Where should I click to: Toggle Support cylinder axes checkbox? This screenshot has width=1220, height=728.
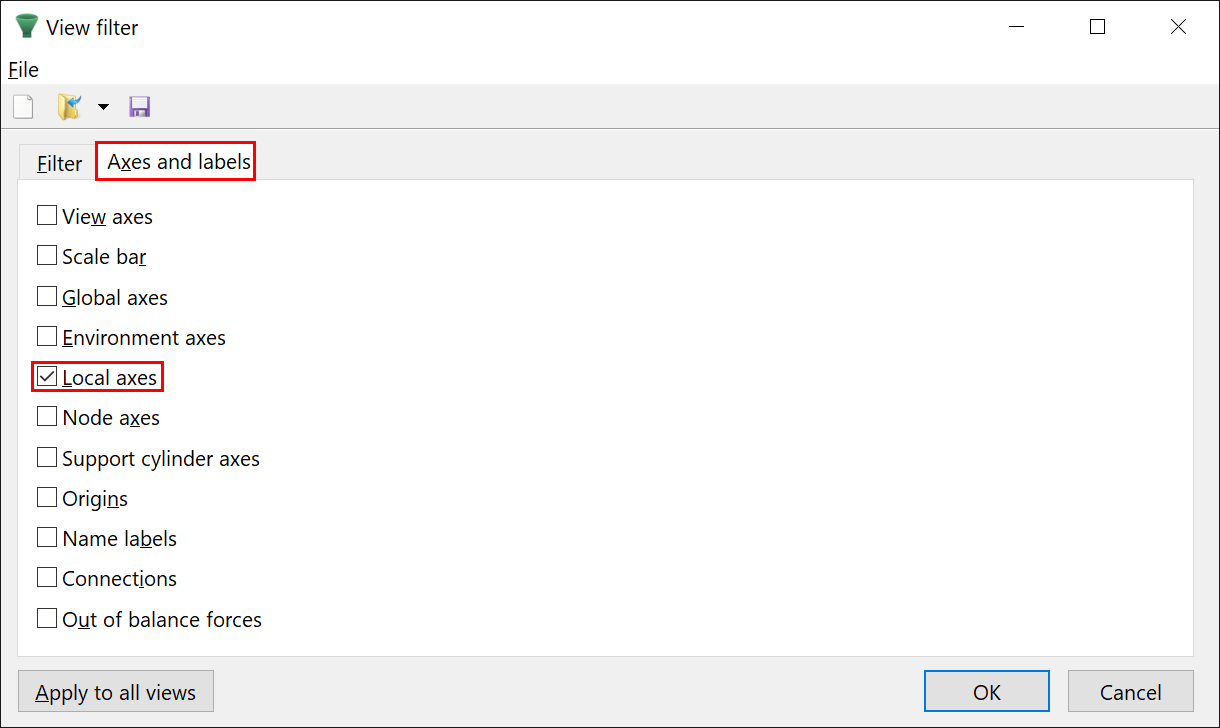coord(47,458)
